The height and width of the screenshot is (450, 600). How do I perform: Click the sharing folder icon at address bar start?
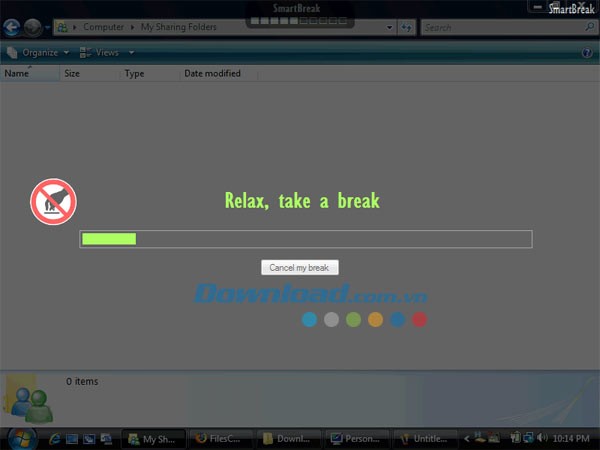pyautogui.click(x=62, y=27)
